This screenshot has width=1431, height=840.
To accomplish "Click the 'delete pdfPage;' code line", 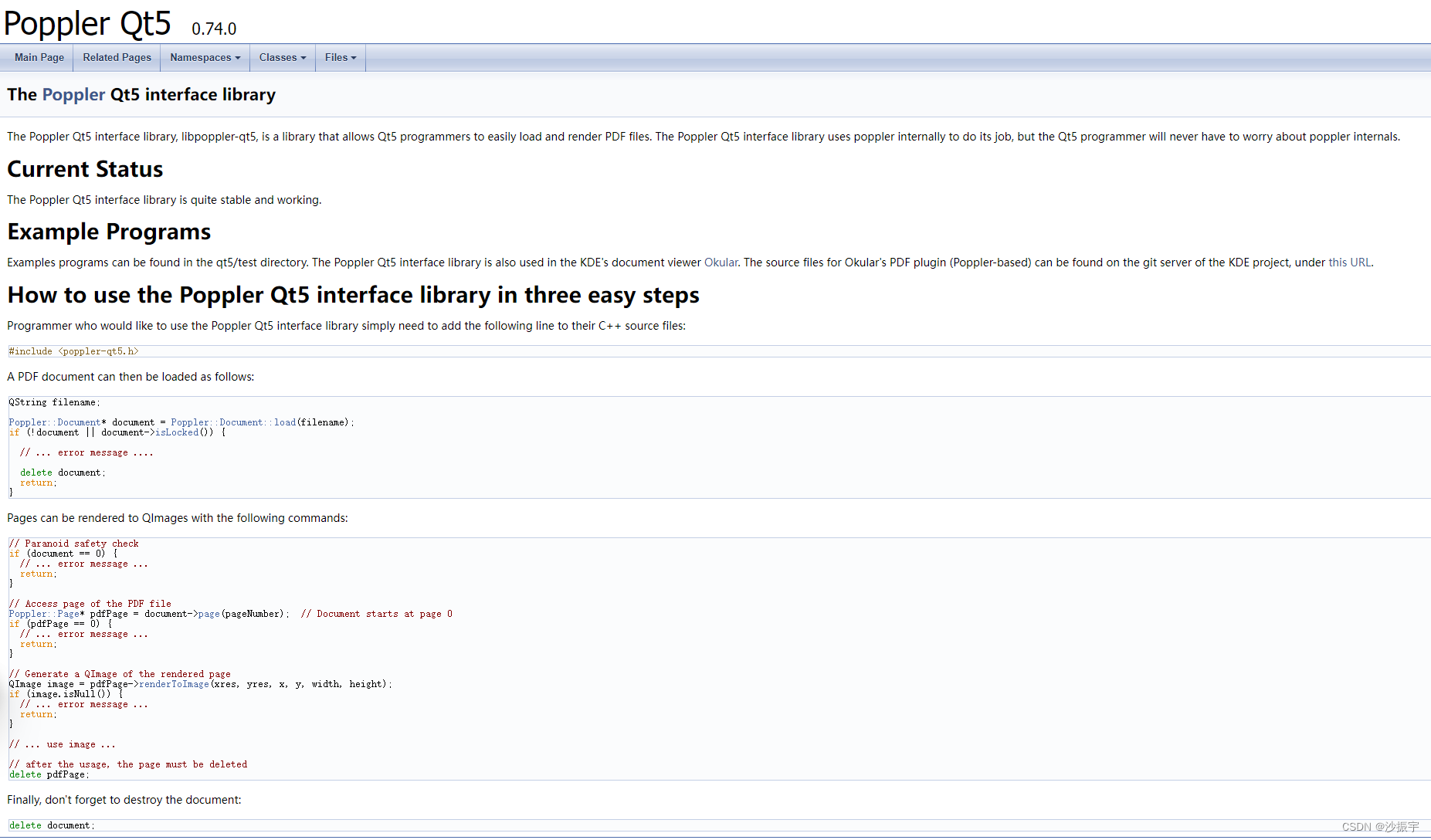I will click(49, 774).
